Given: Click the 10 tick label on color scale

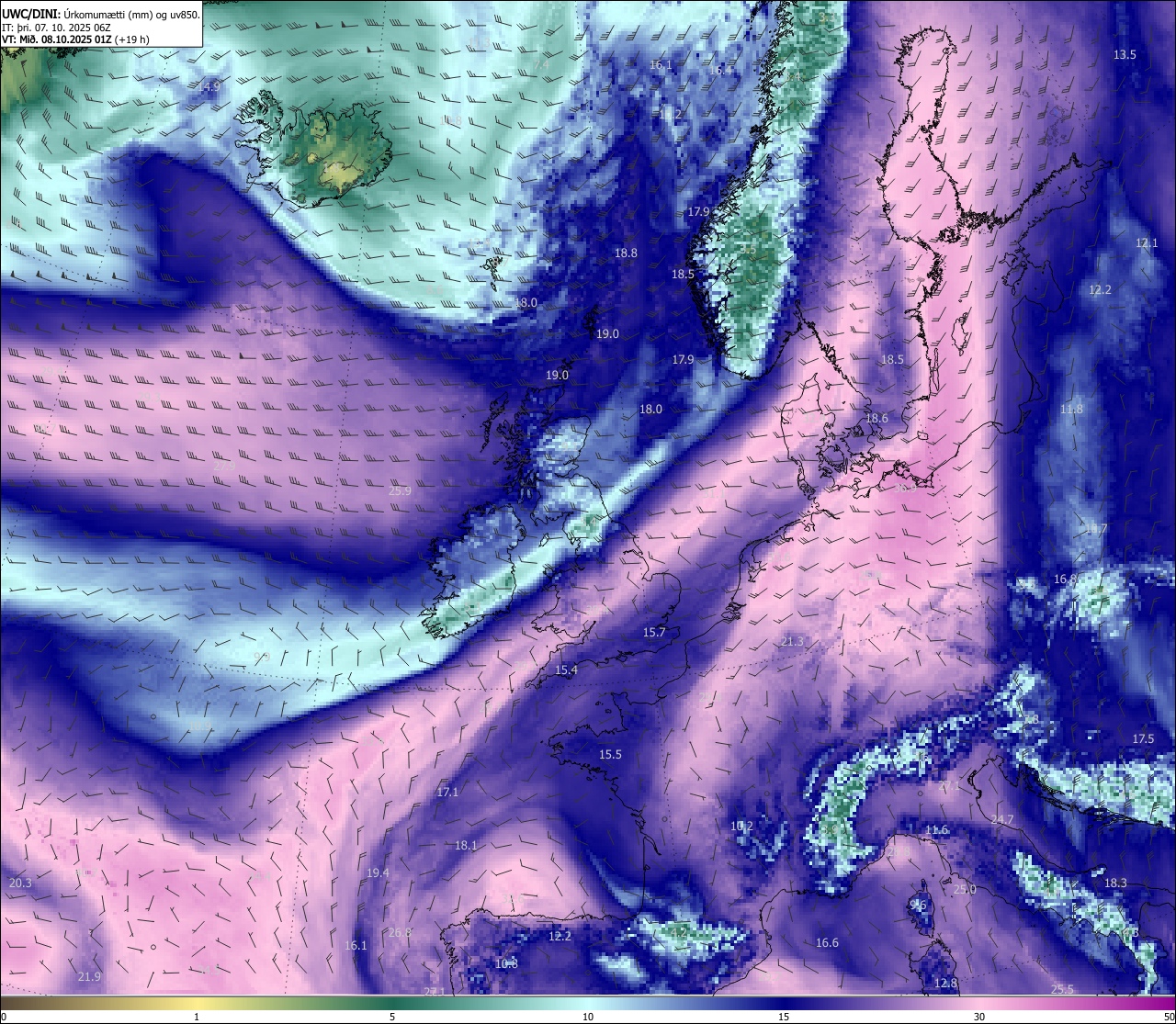Looking at the screenshot, I should click(588, 1017).
